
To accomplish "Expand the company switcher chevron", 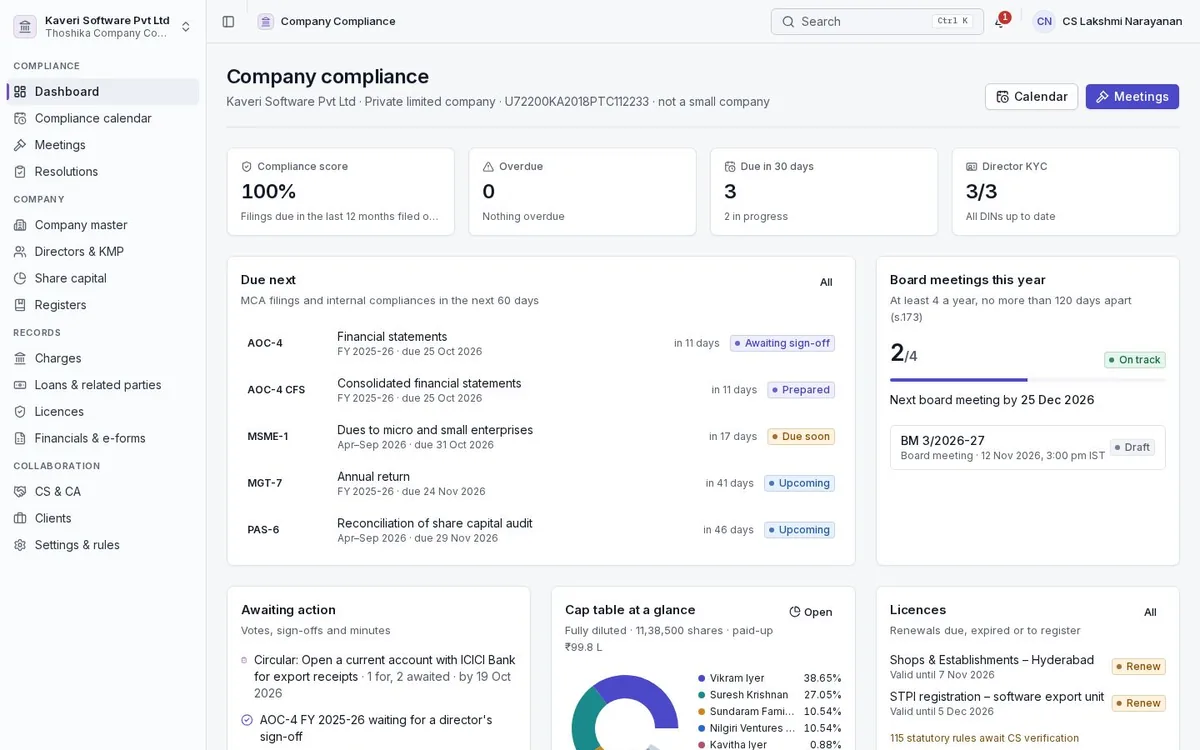I will click(x=185, y=26).
